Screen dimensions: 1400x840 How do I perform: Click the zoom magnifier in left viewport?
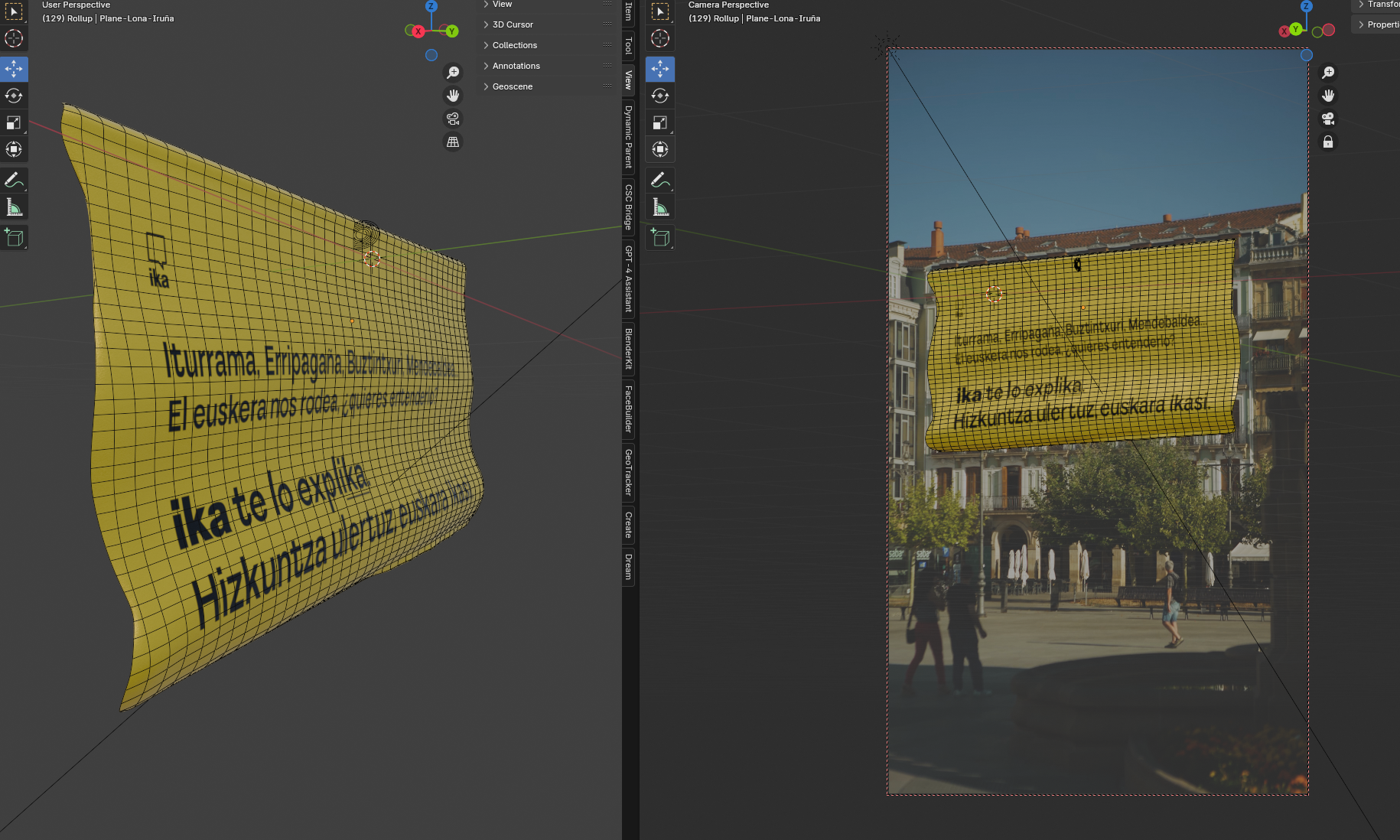coord(453,72)
